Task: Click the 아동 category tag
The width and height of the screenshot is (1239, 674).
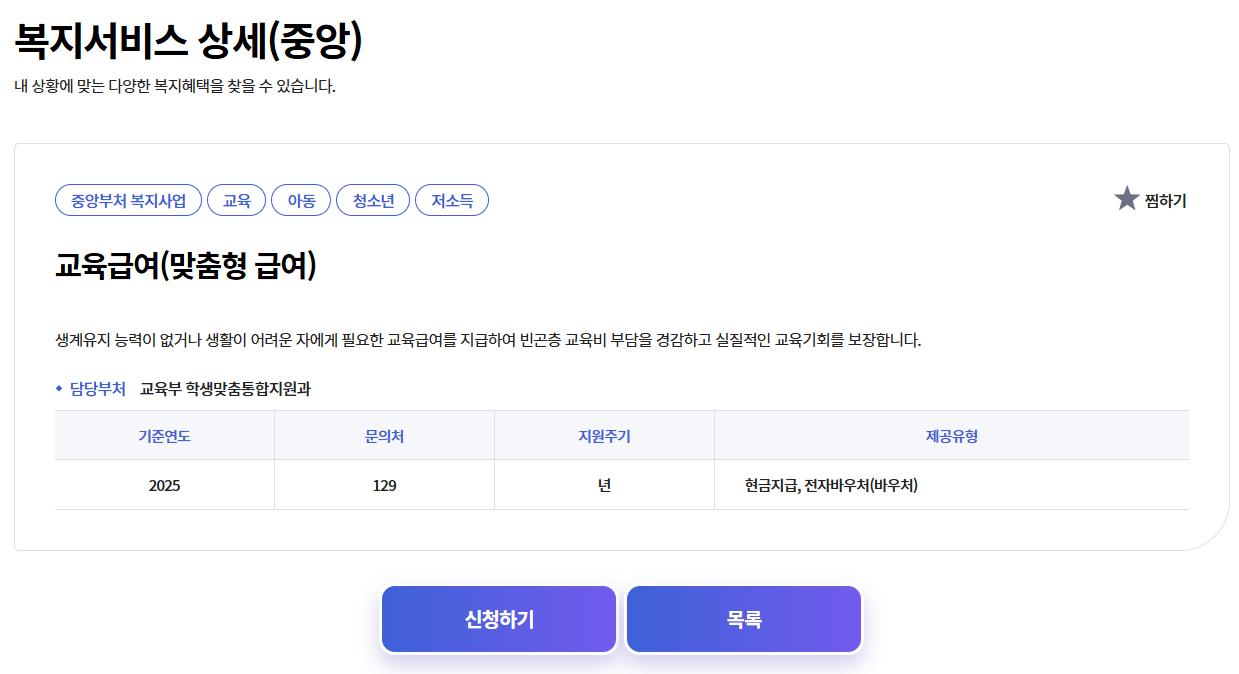Action: (301, 200)
